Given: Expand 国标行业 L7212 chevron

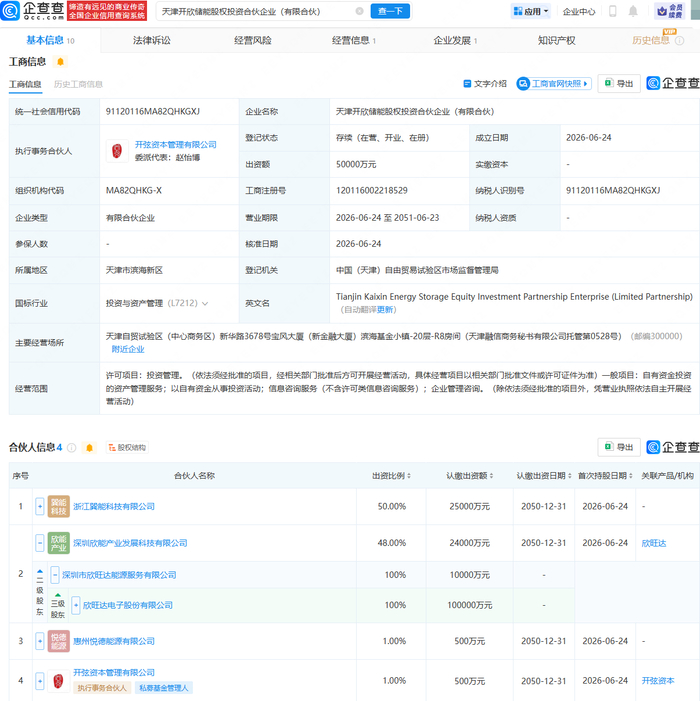Looking at the screenshot, I should tap(205, 304).
